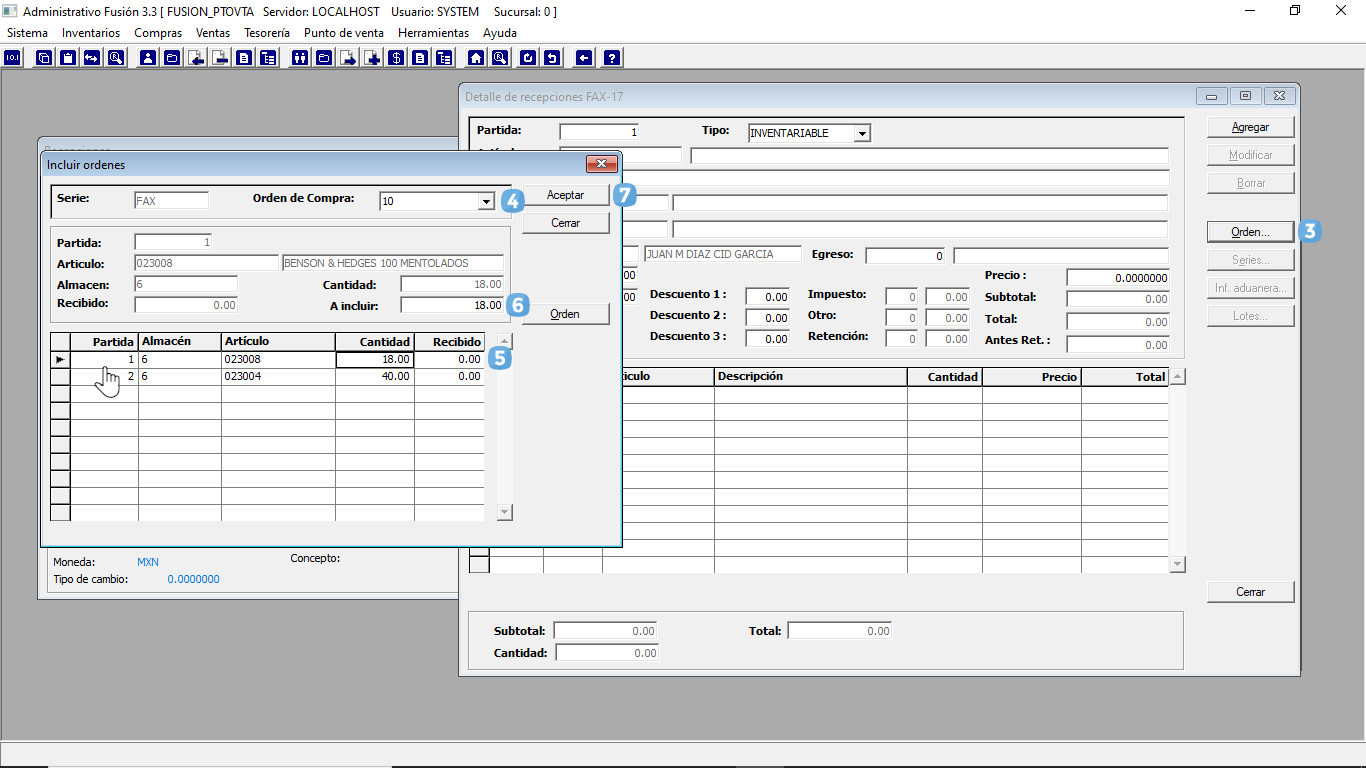Open help with the question mark icon

[x=612, y=57]
